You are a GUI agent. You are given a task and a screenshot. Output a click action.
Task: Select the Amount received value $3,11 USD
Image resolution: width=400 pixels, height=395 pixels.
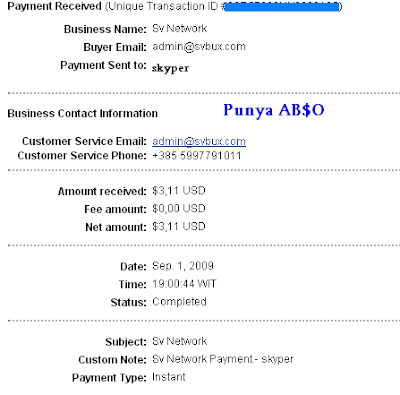coord(179,191)
